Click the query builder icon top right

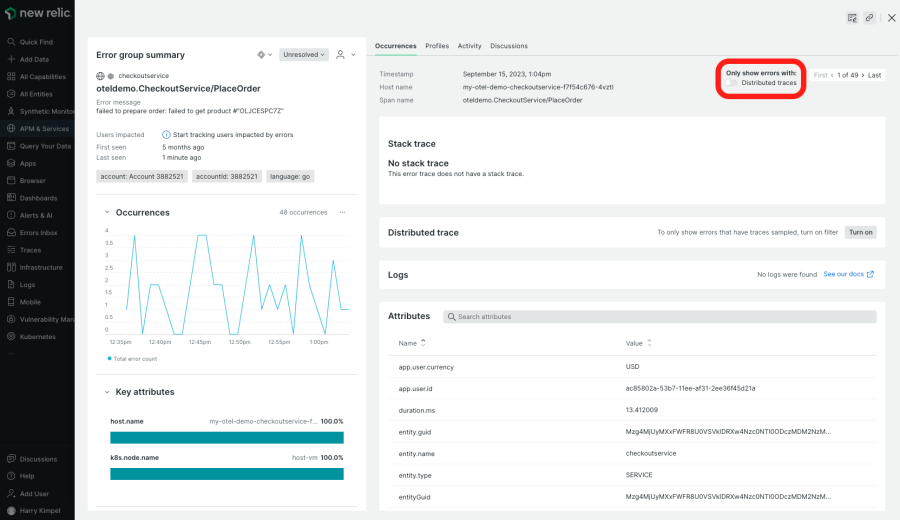[x=852, y=18]
